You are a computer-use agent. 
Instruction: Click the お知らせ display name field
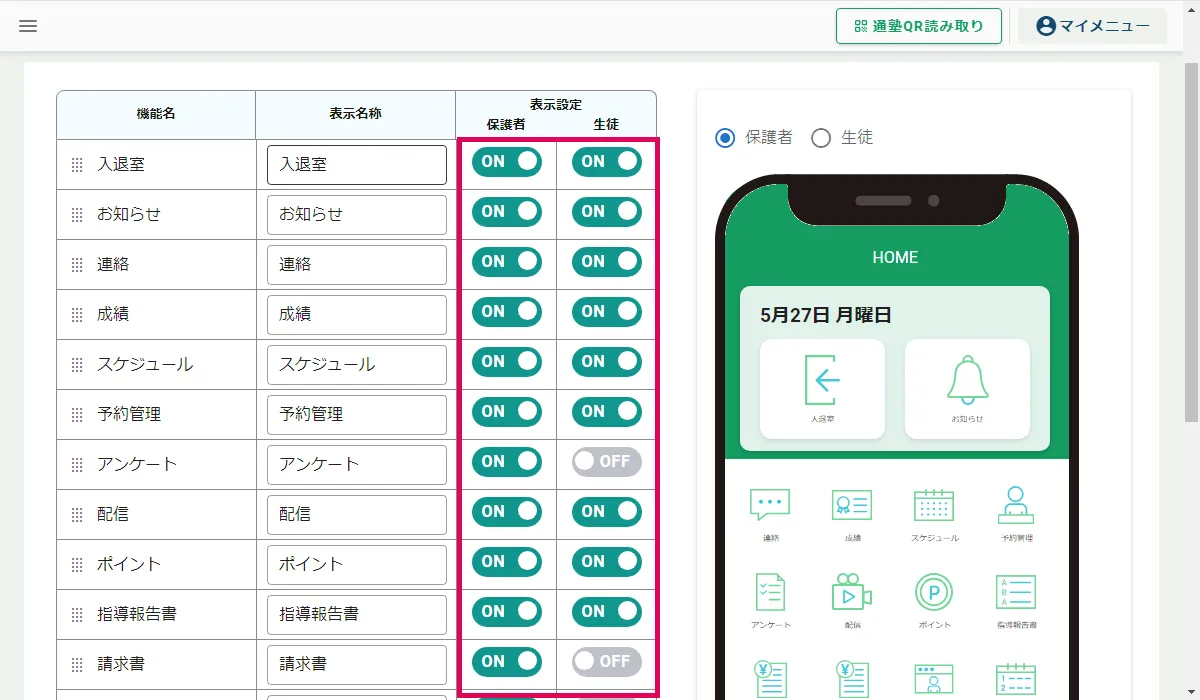tap(357, 215)
